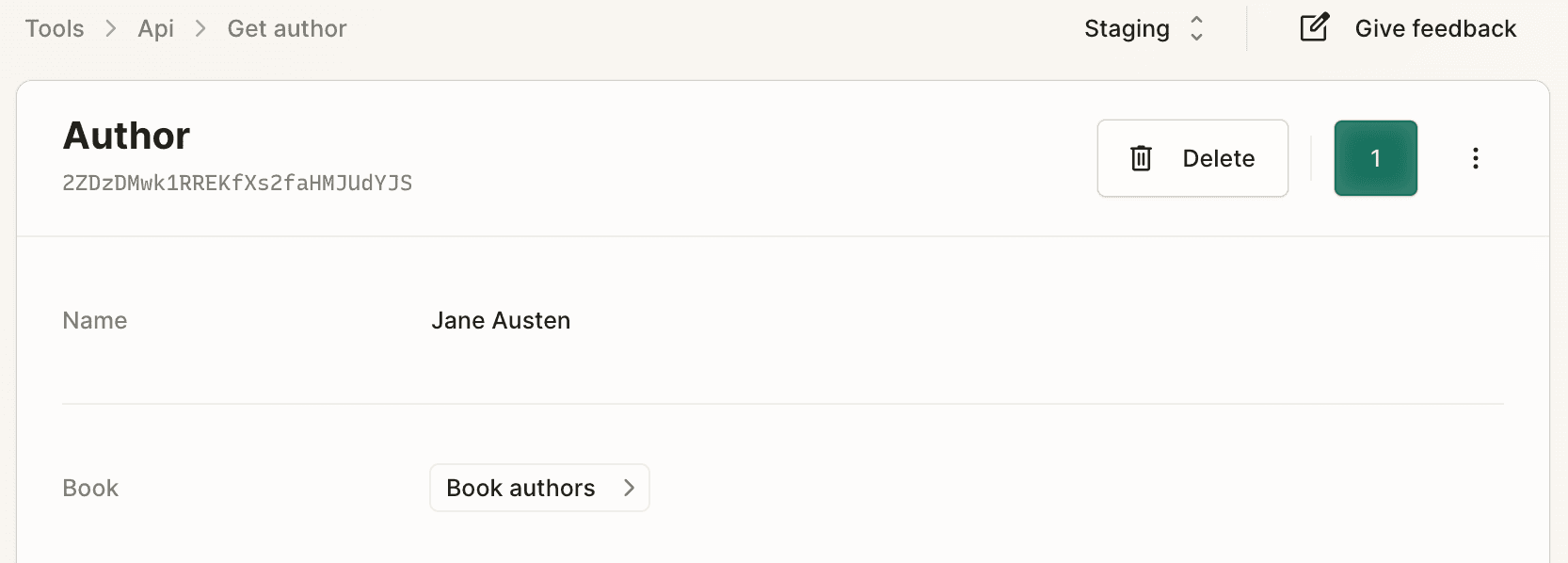Click the Name field label
Screen dimensions: 1568x563
(x=94, y=321)
